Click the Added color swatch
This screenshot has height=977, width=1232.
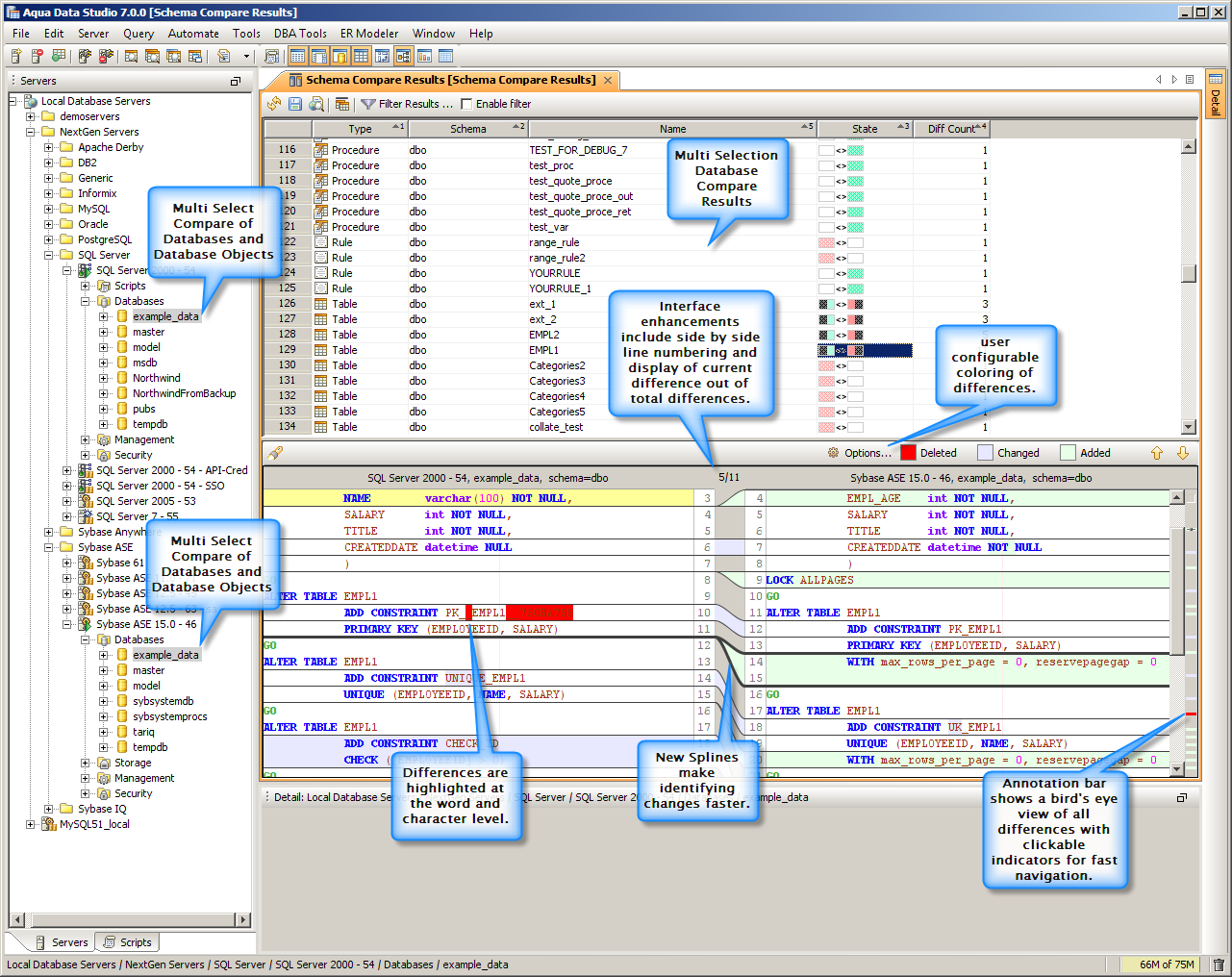pyautogui.click(x=1068, y=453)
